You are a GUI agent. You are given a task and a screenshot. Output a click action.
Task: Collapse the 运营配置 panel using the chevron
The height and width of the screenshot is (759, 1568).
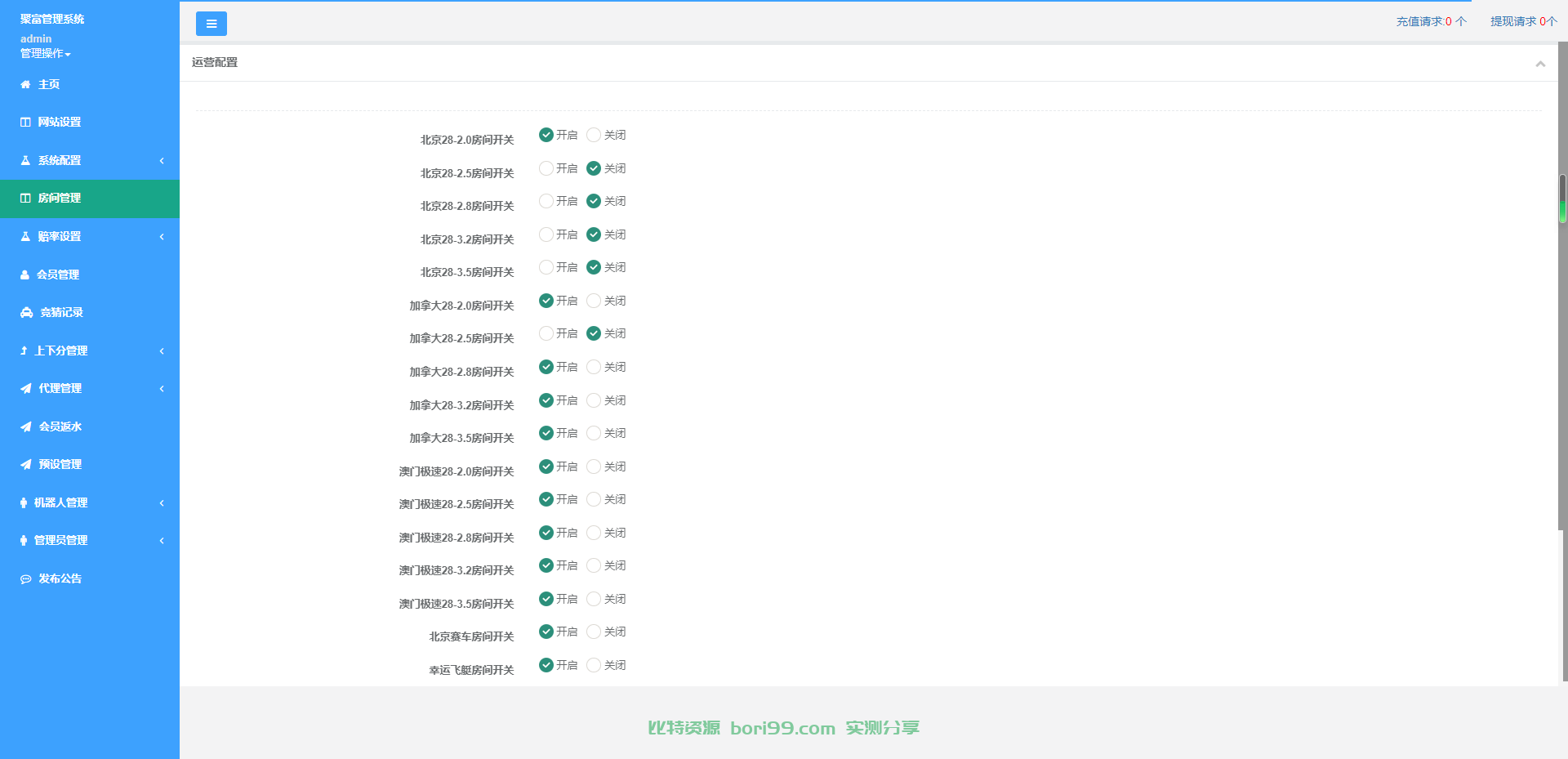click(x=1540, y=64)
